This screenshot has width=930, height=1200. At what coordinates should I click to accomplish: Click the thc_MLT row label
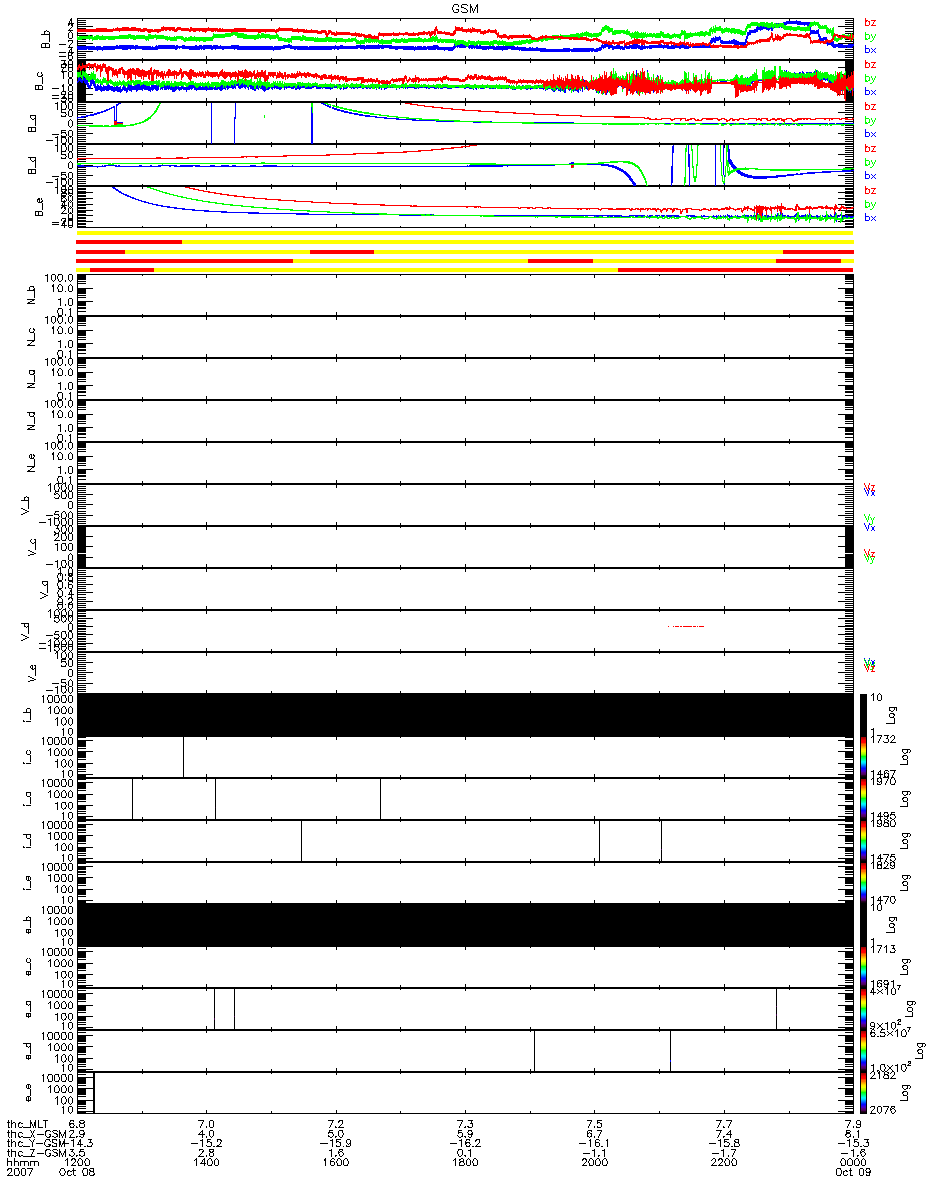click(x=29, y=1124)
